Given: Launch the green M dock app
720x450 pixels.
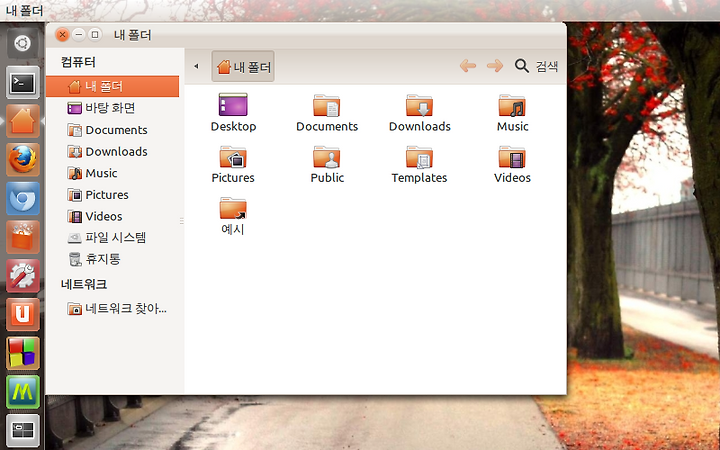Looking at the screenshot, I should [22, 392].
